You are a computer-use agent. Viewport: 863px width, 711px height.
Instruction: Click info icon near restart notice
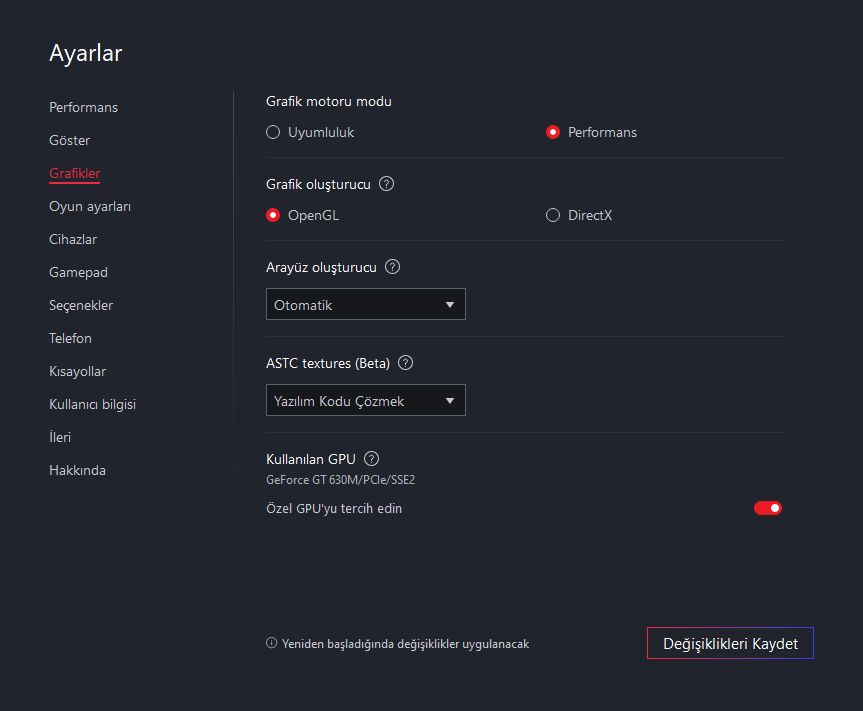(x=271, y=643)
